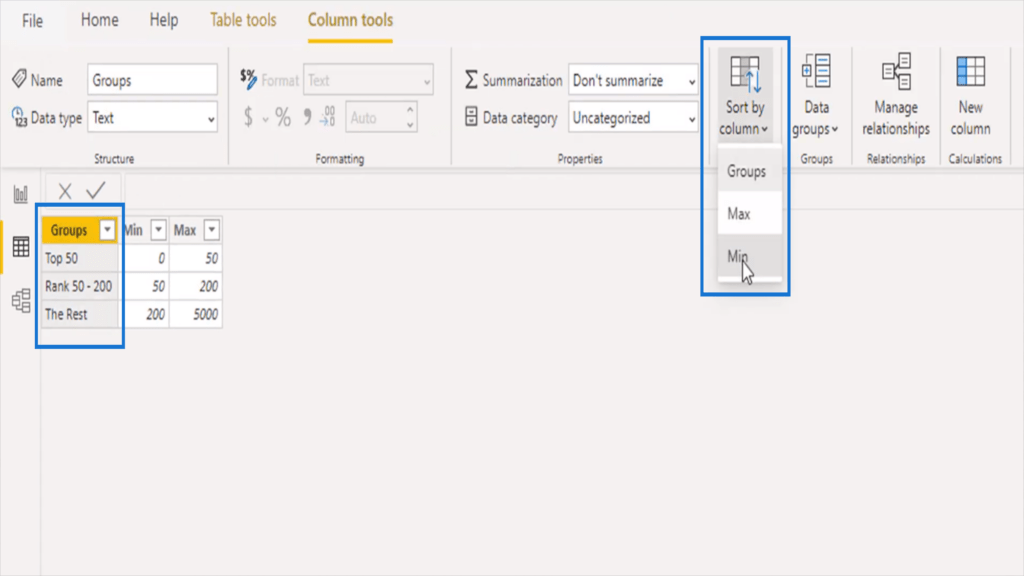Switch to the Help tab
The height and width of the screenshot is (576, 1024).
[163, 20]
